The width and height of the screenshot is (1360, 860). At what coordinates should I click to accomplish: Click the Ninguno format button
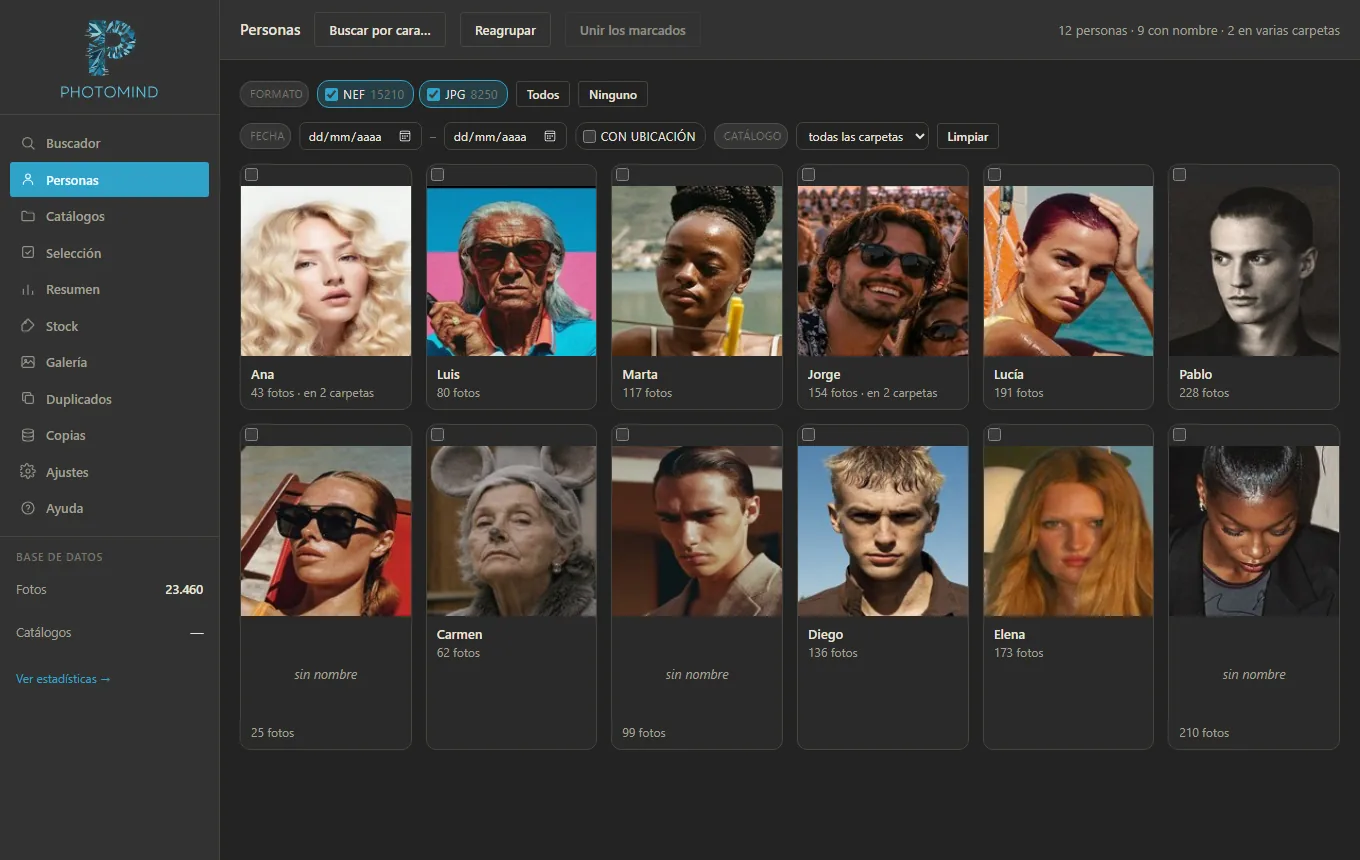(x=613, y=95)
